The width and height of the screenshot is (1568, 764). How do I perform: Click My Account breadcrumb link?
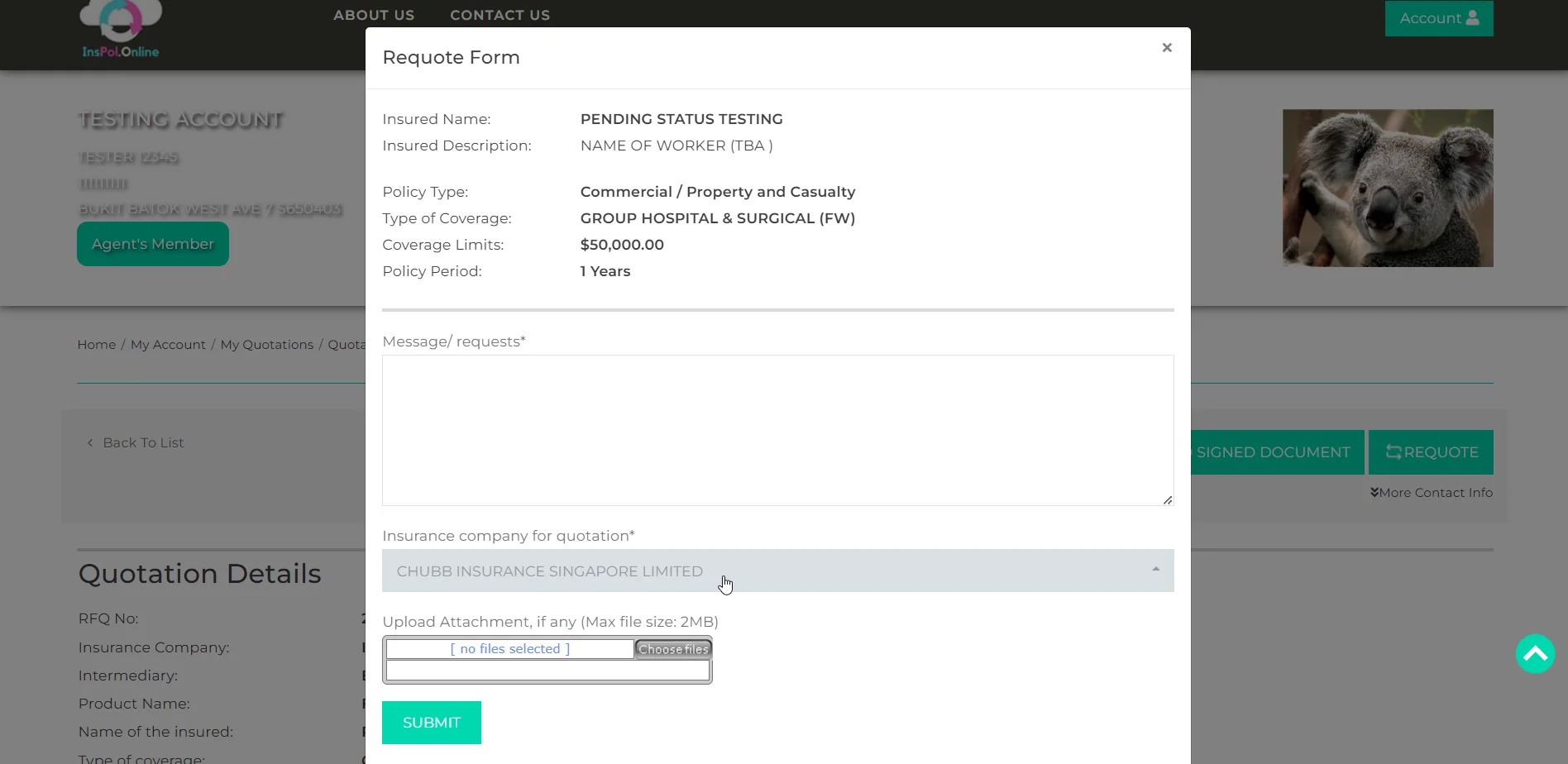pos(168,345)
